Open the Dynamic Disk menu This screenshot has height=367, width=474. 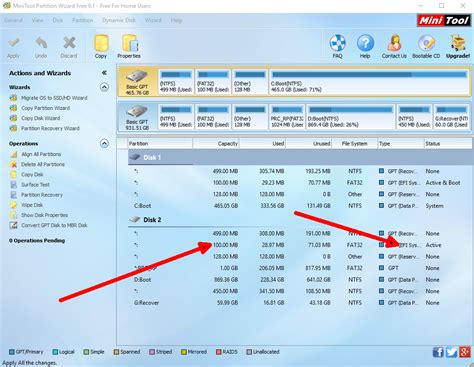click(119, 20)
